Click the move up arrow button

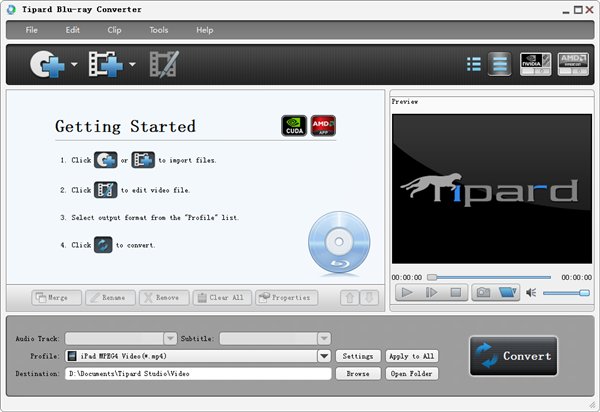pyautogui.click(x=350, y=298)
